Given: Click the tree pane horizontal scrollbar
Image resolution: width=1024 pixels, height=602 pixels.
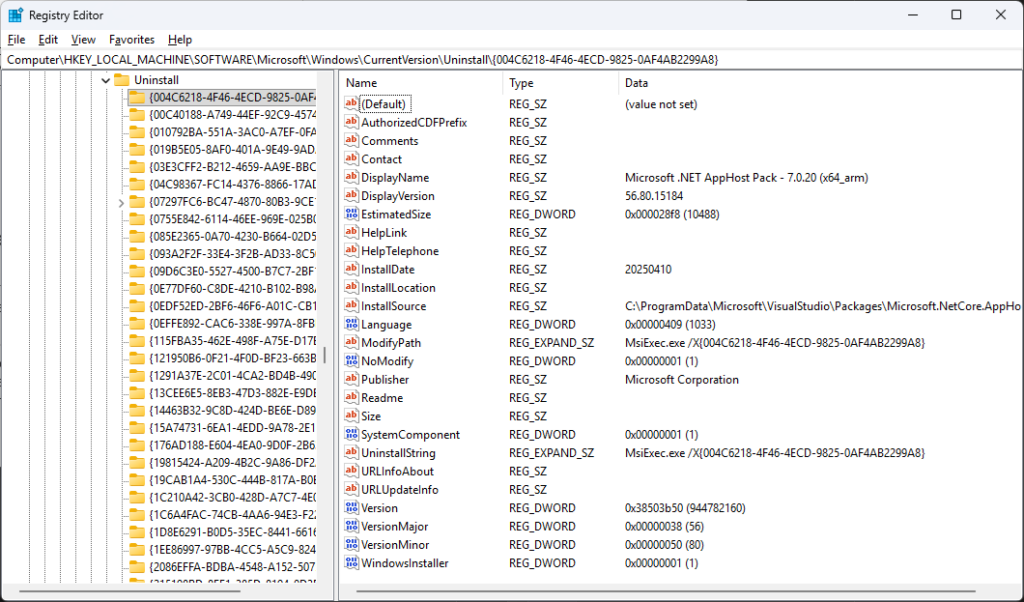Looking at the screenshot, I should pyautogui.click(x=129, y=592).
